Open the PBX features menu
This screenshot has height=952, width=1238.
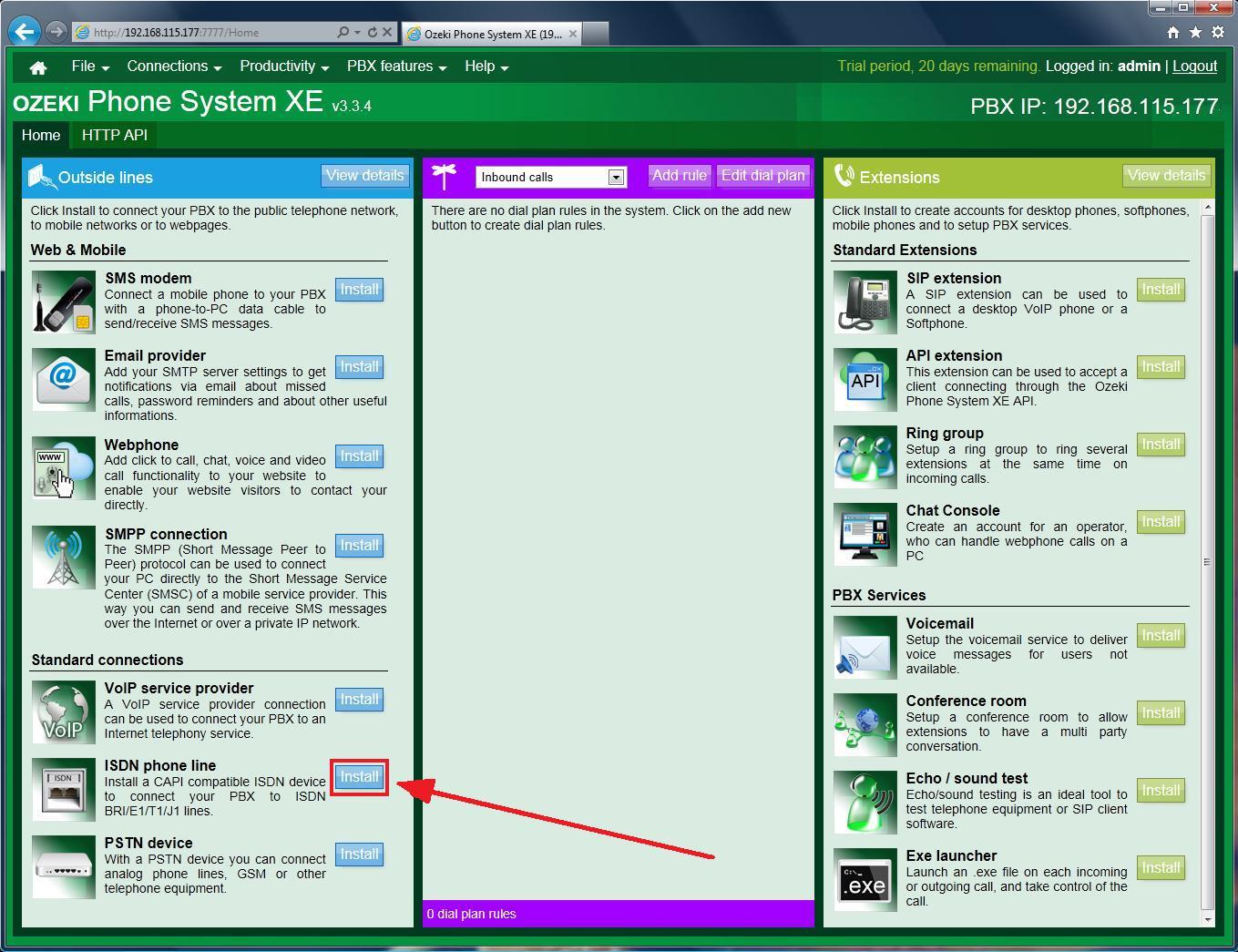[x=396, y=67]
